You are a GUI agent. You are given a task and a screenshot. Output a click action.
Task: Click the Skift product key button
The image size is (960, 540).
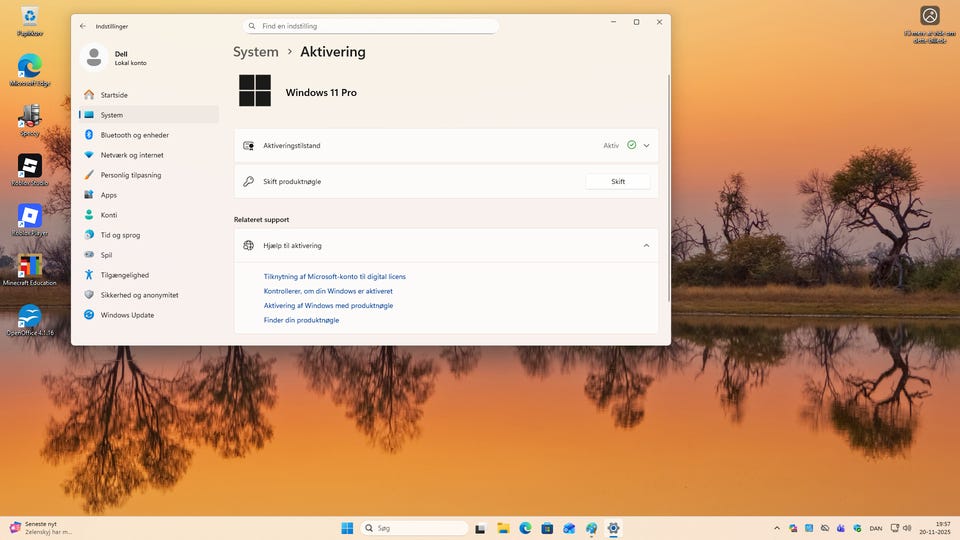point(617,182)
